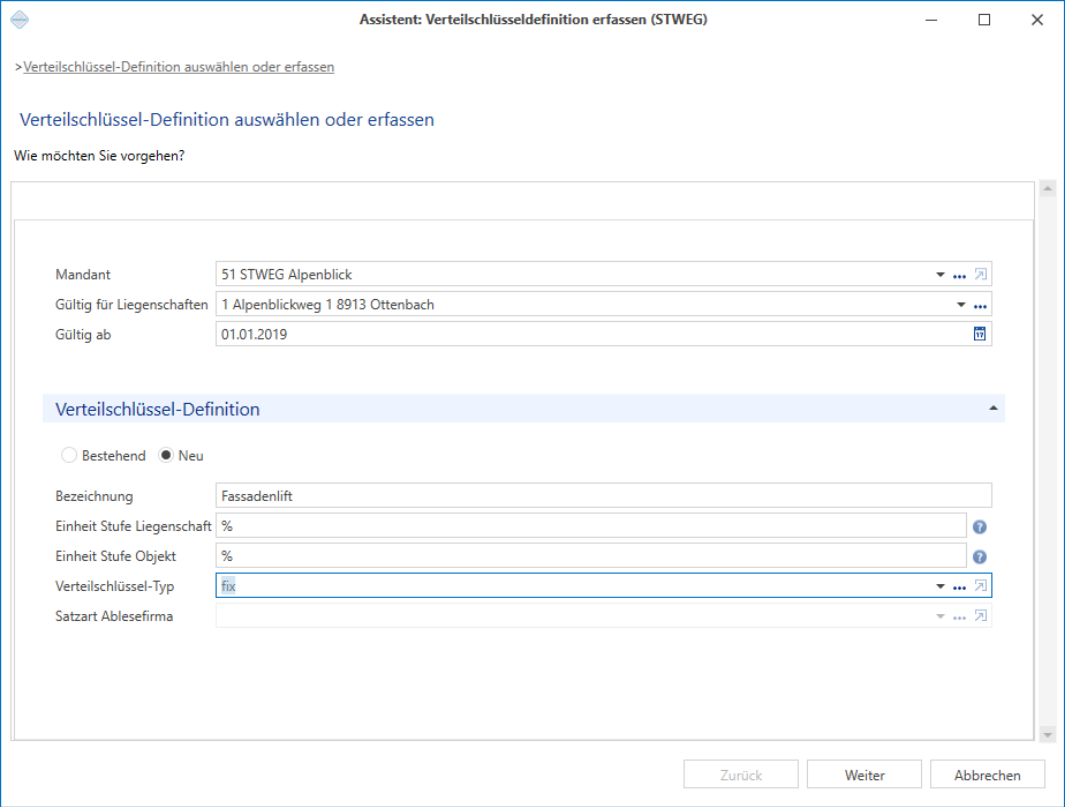1065x807 pixels.
Task: Close the assistant window
Action: pos(1037,20)
